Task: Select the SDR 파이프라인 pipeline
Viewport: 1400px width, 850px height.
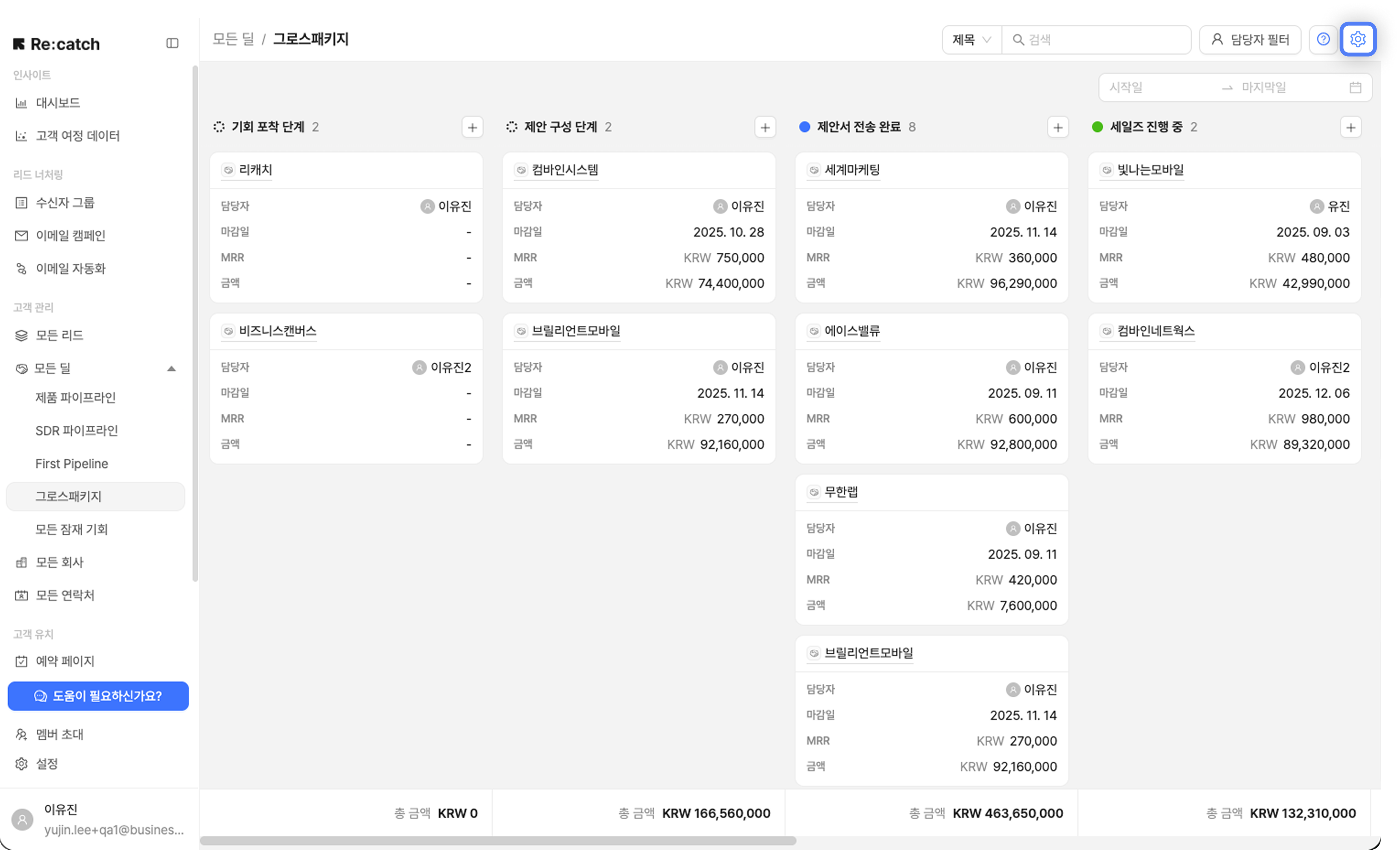Action: 76,431
